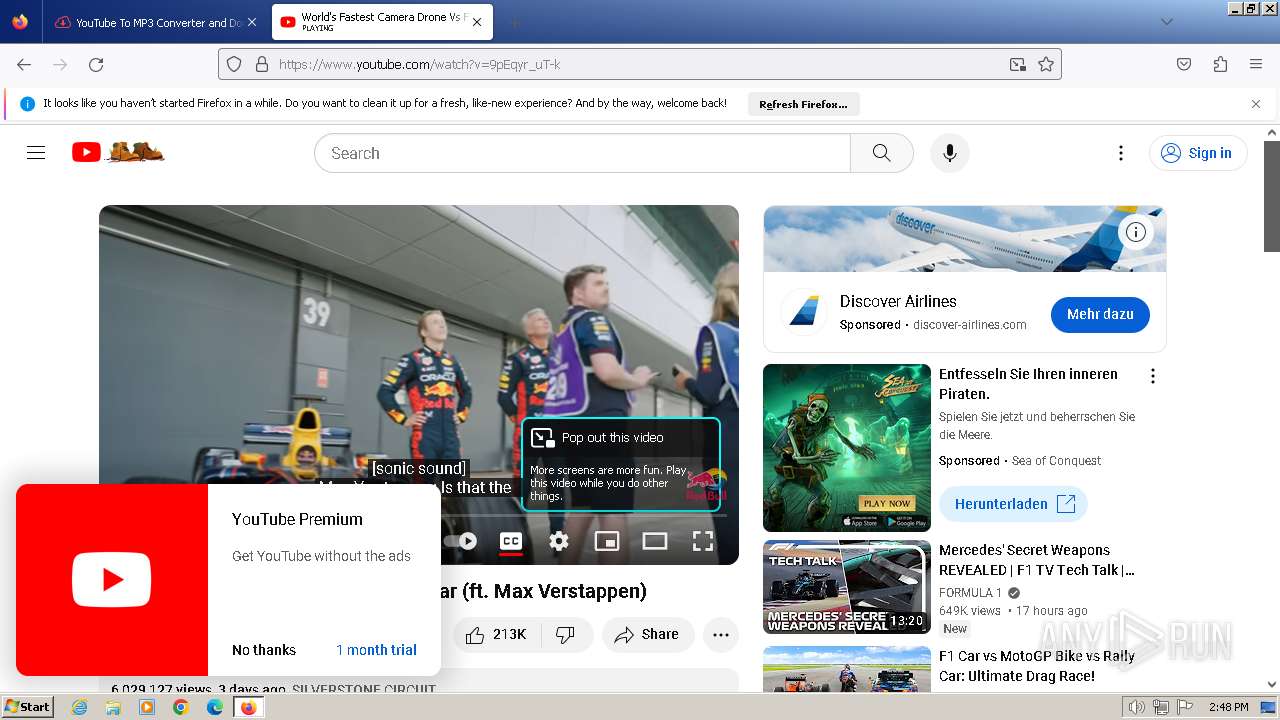This screenshot has width=1280, height=720.
Task: Share the video
Action: pyautogui.click(x=647, y=634)
